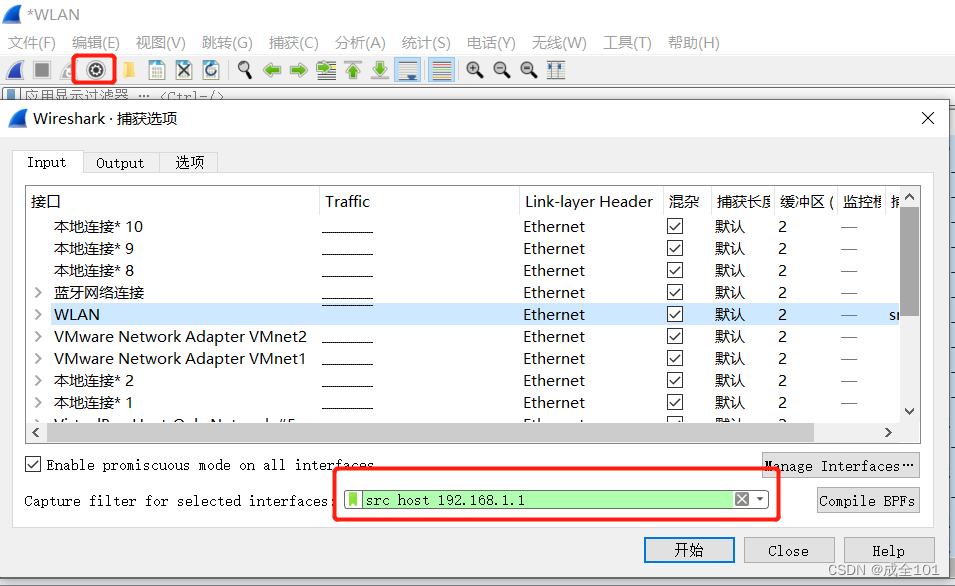The height and width of the screenshot is (586, 955).
Task: Click the Link-layer Header column header
Action: coord(589,202)
